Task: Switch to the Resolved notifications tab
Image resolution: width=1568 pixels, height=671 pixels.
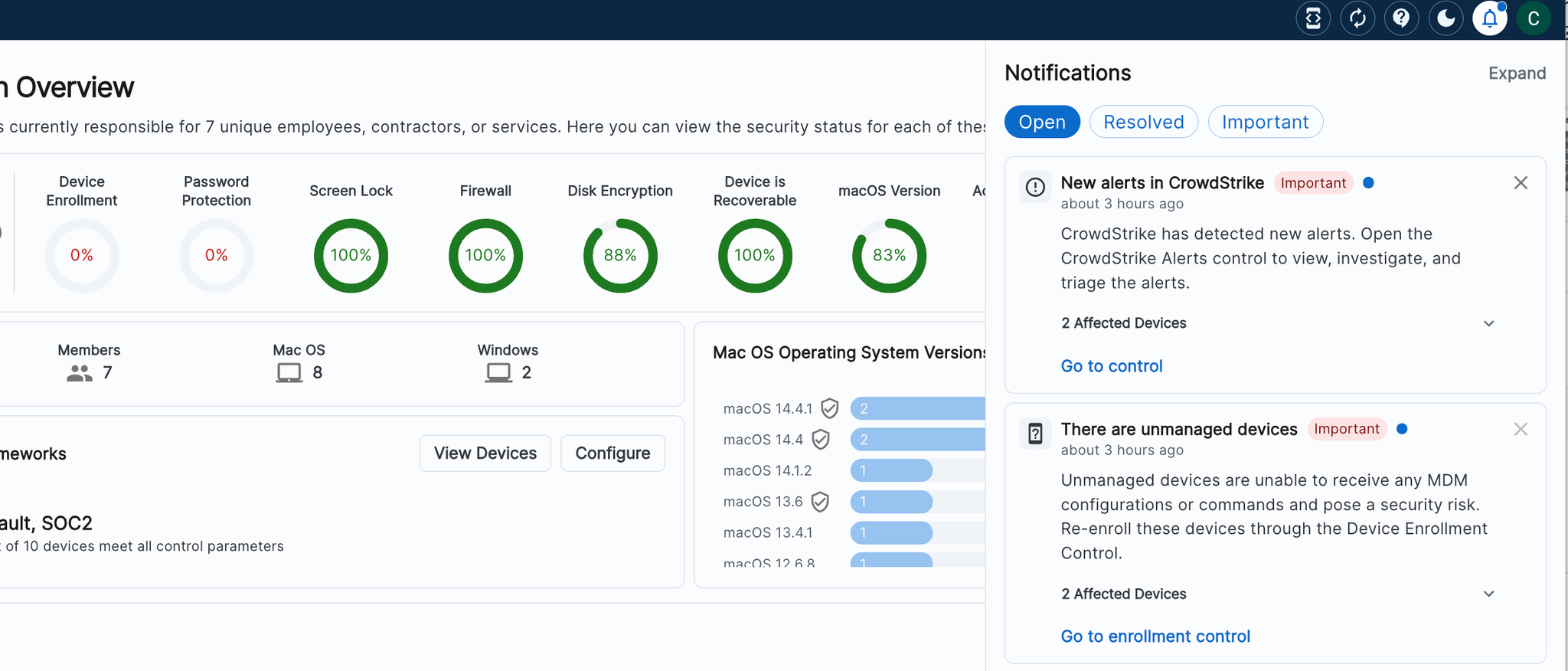Action: [1143, 122]
